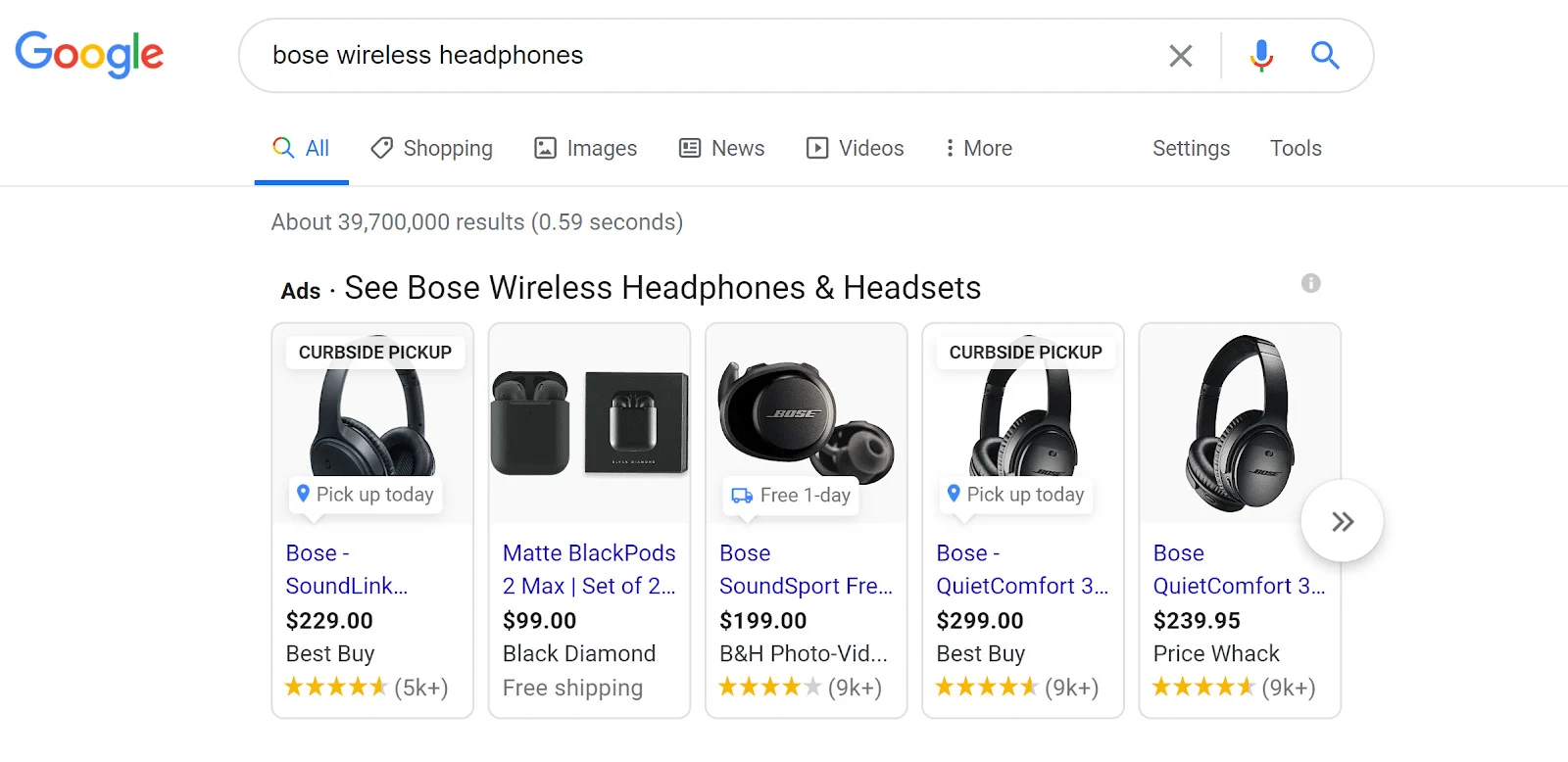Screen dimensions: 1568x762
Task: Clear the search box with X icon
Action: point(1181,56)
